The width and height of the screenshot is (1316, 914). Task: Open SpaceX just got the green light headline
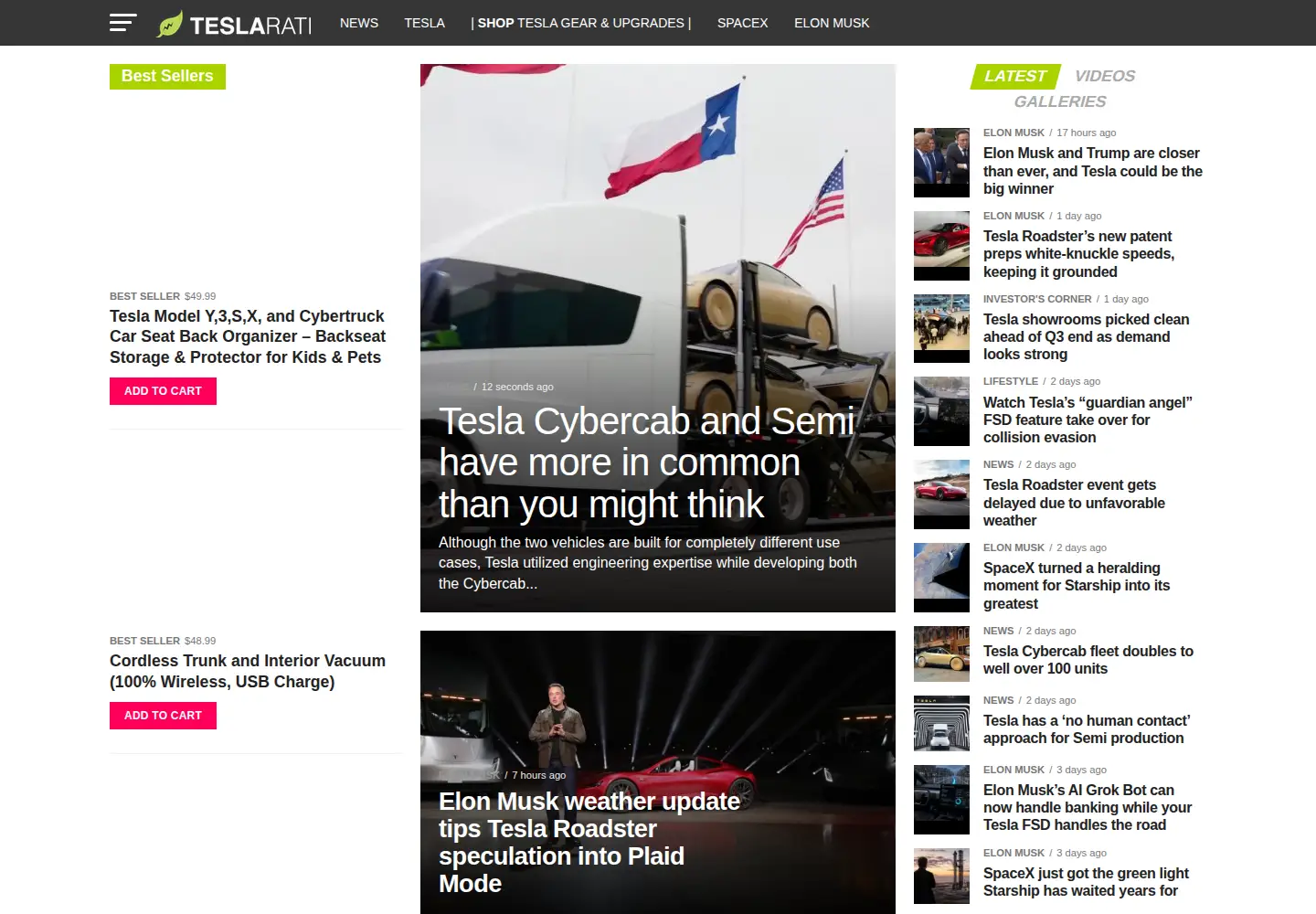(1086, 882)
